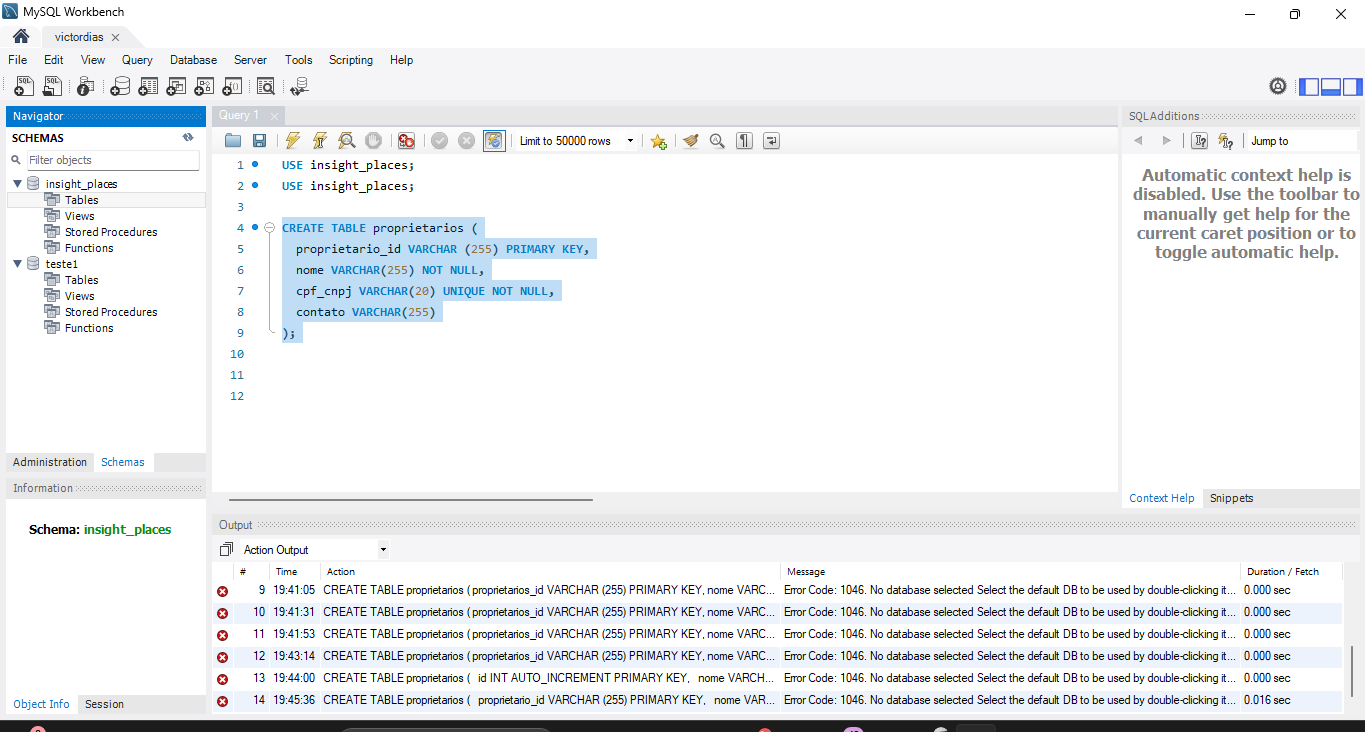Create a new stored procedure icon
Image resolution: width=1365 pixels, height=732 pixels.
(204, 87)
